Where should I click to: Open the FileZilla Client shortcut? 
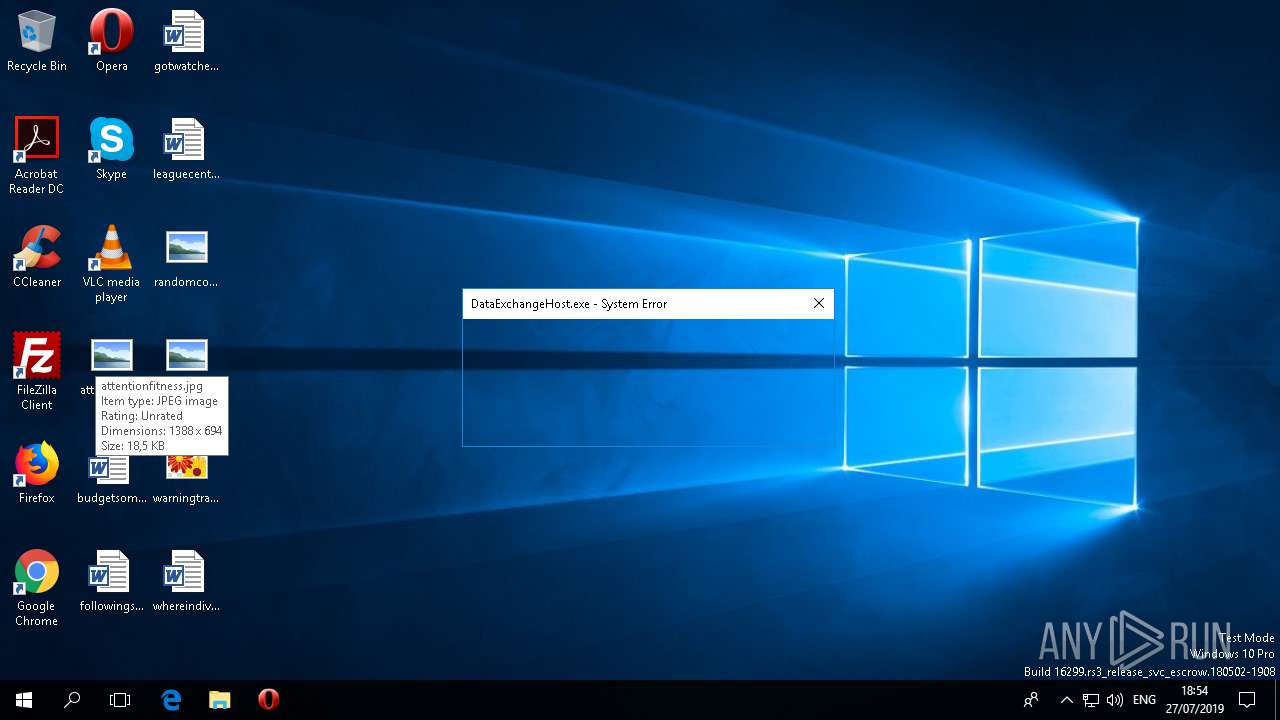tap(37, 371)
